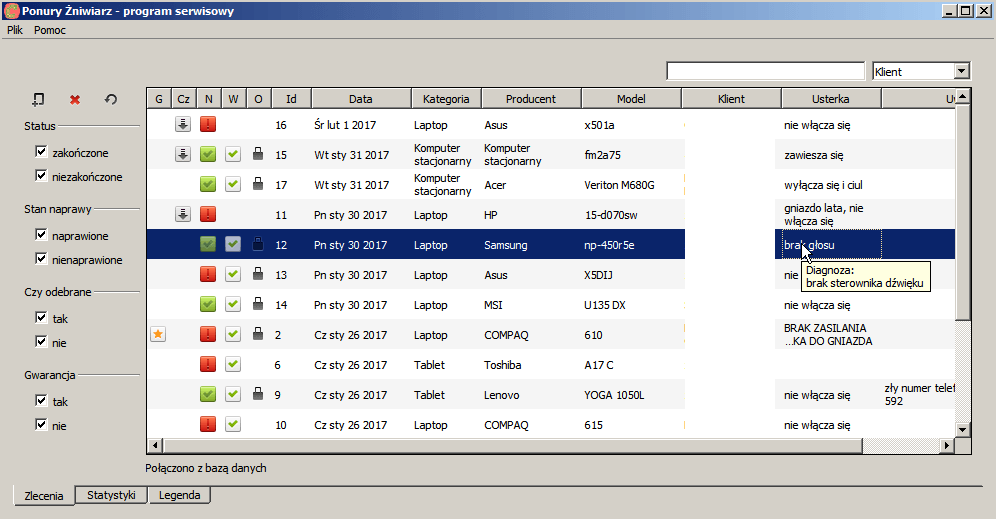Sort by the Klient column header
Image resolution: width=996 pixels, height=519 pixels.
point(731,98)
